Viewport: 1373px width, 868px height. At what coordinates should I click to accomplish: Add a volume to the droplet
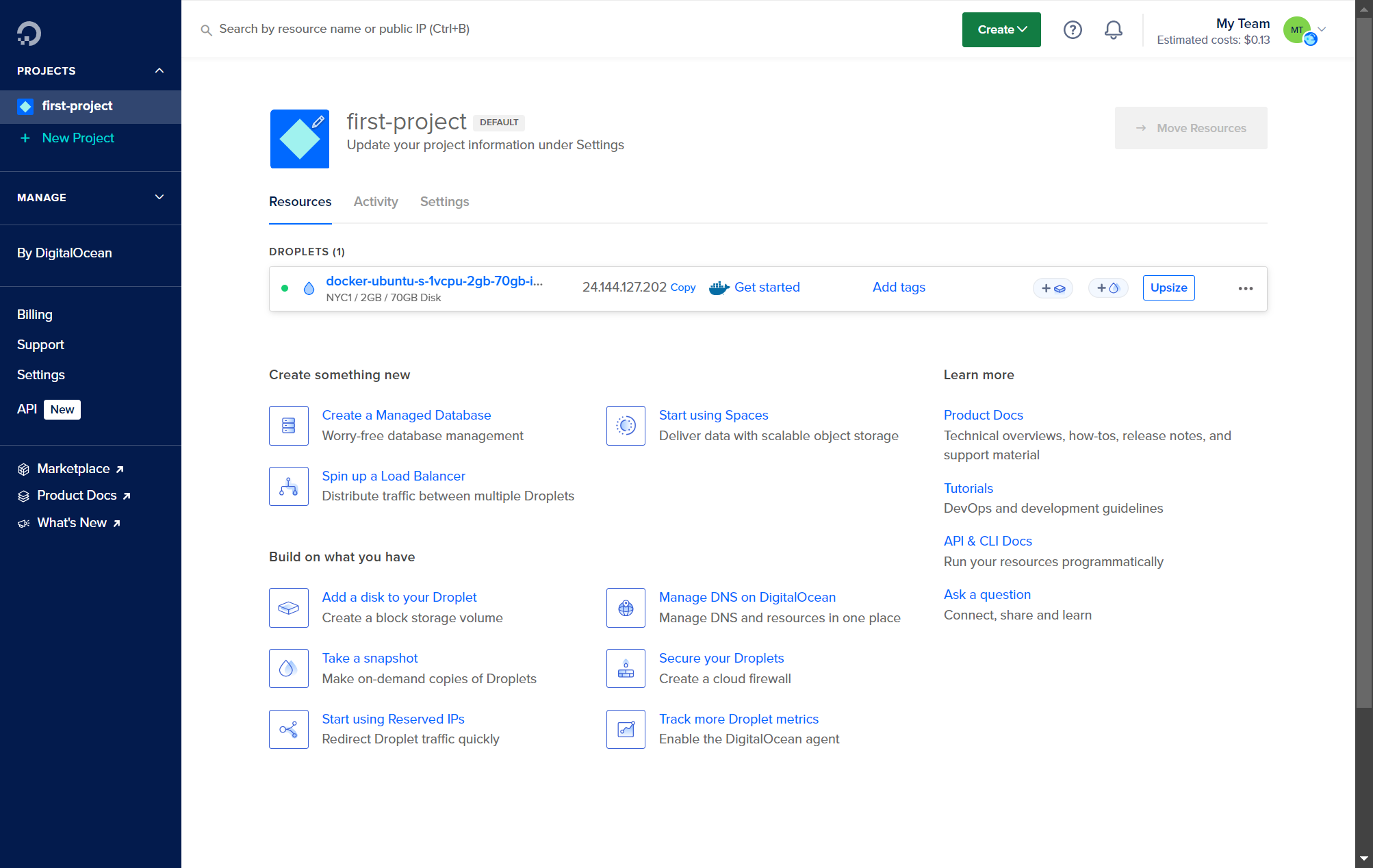1053,288
